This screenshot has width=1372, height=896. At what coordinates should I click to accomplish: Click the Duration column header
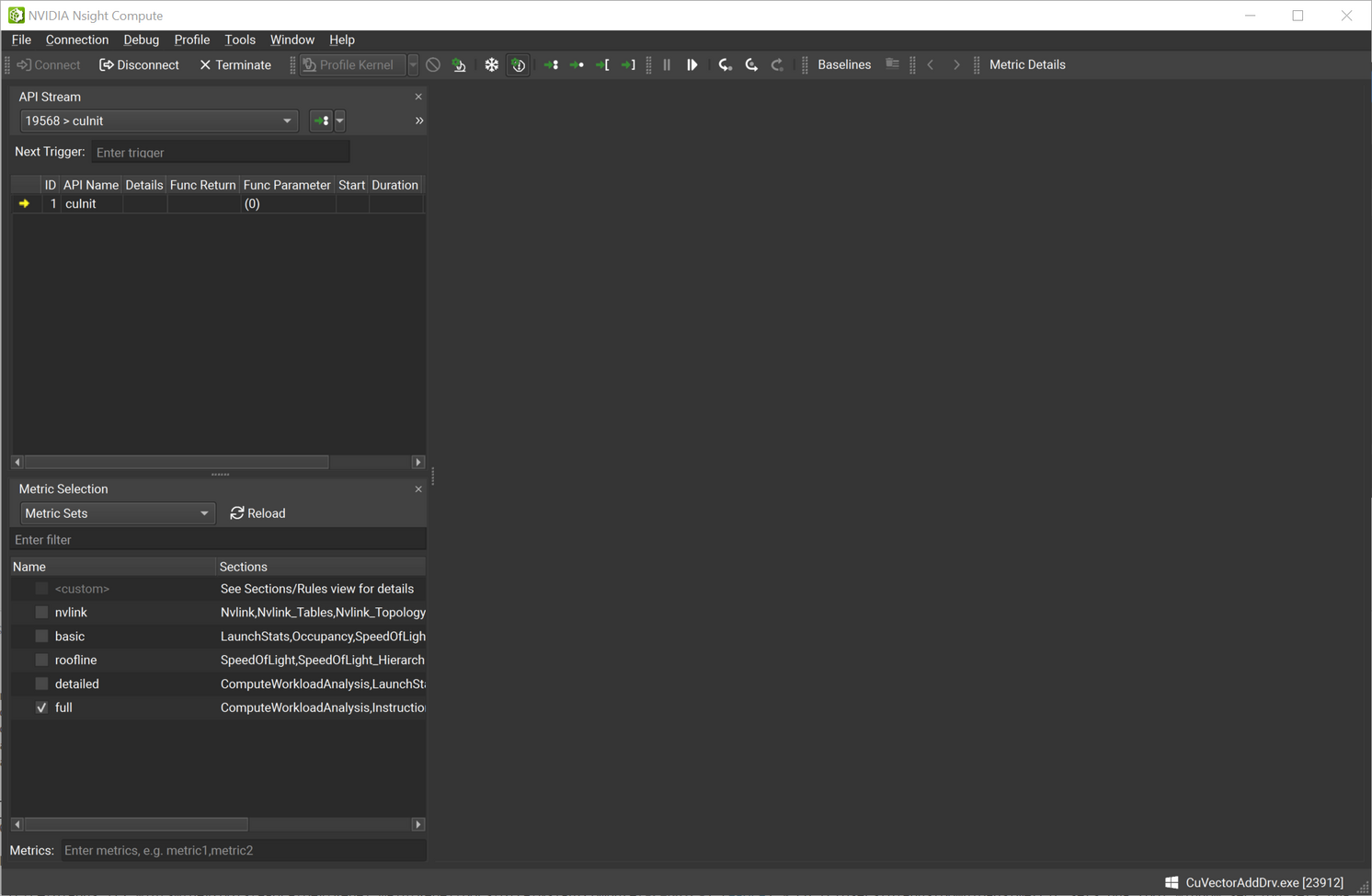tap(395, 185)
